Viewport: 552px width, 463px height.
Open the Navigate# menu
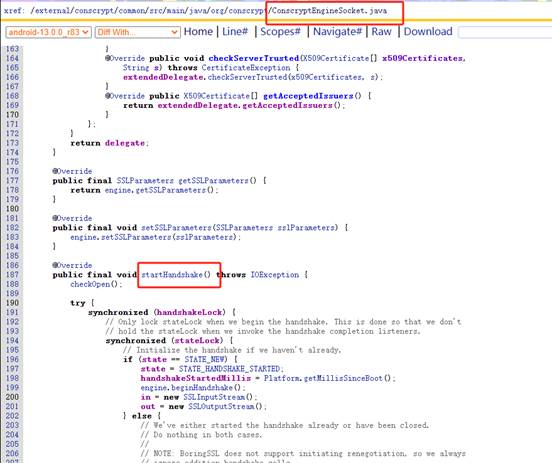[x=337, y=32]
